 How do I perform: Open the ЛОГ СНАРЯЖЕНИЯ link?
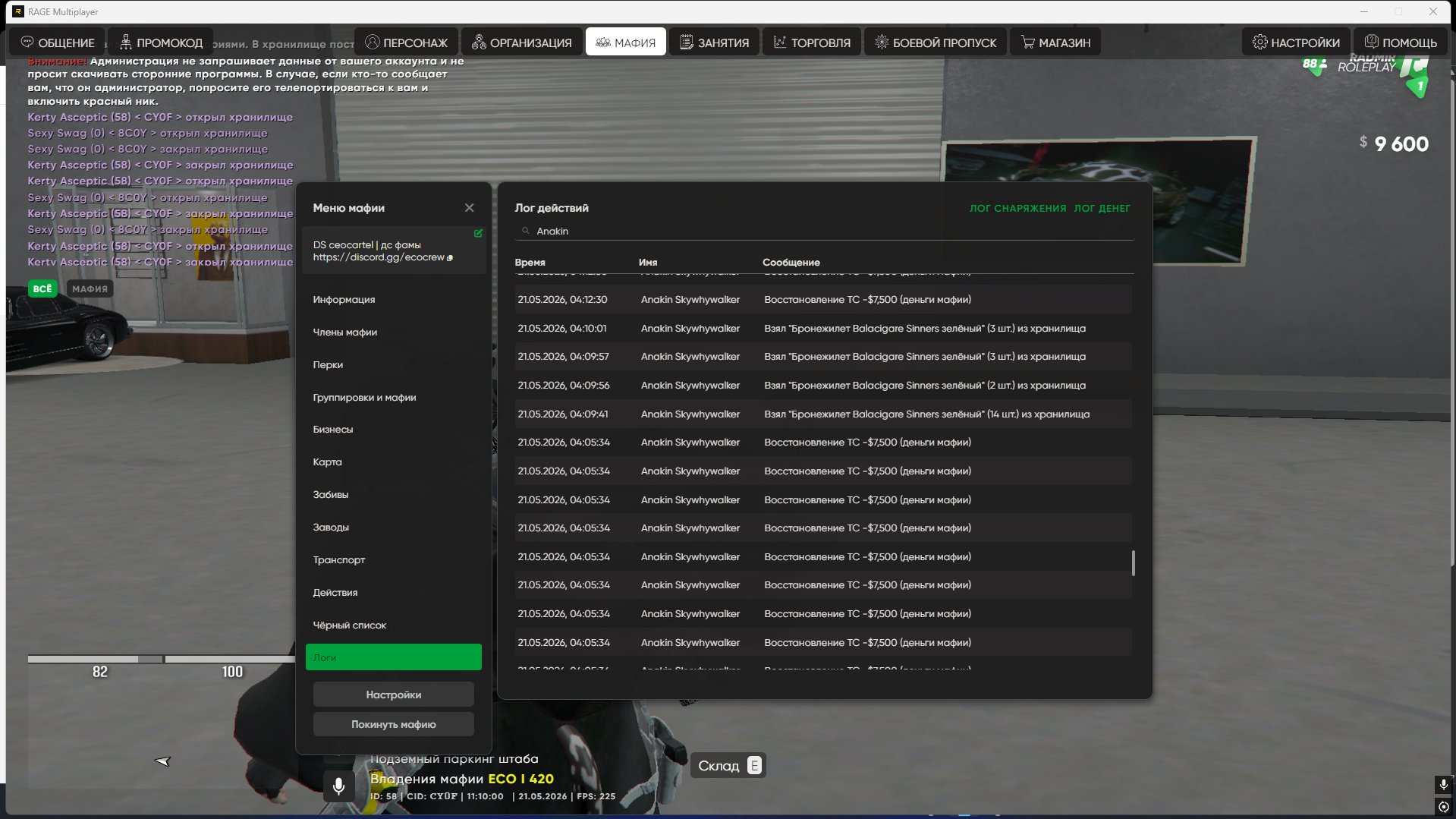pos(1017,209)
